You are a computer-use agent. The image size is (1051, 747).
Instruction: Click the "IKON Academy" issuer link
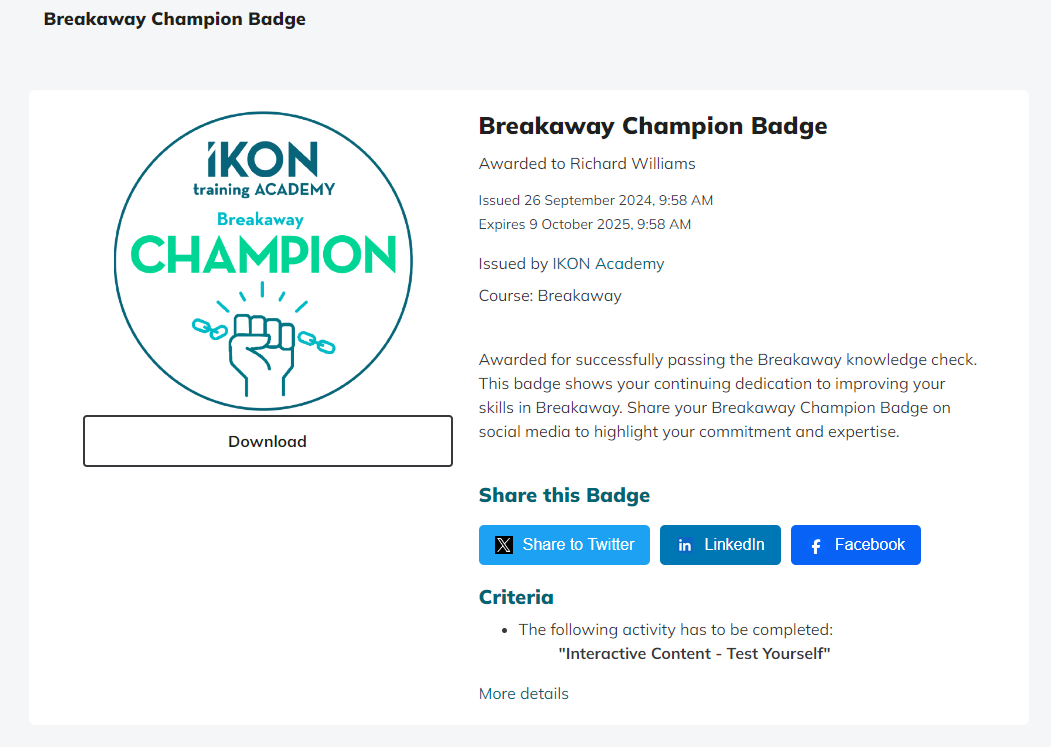[x=609, y=263]
